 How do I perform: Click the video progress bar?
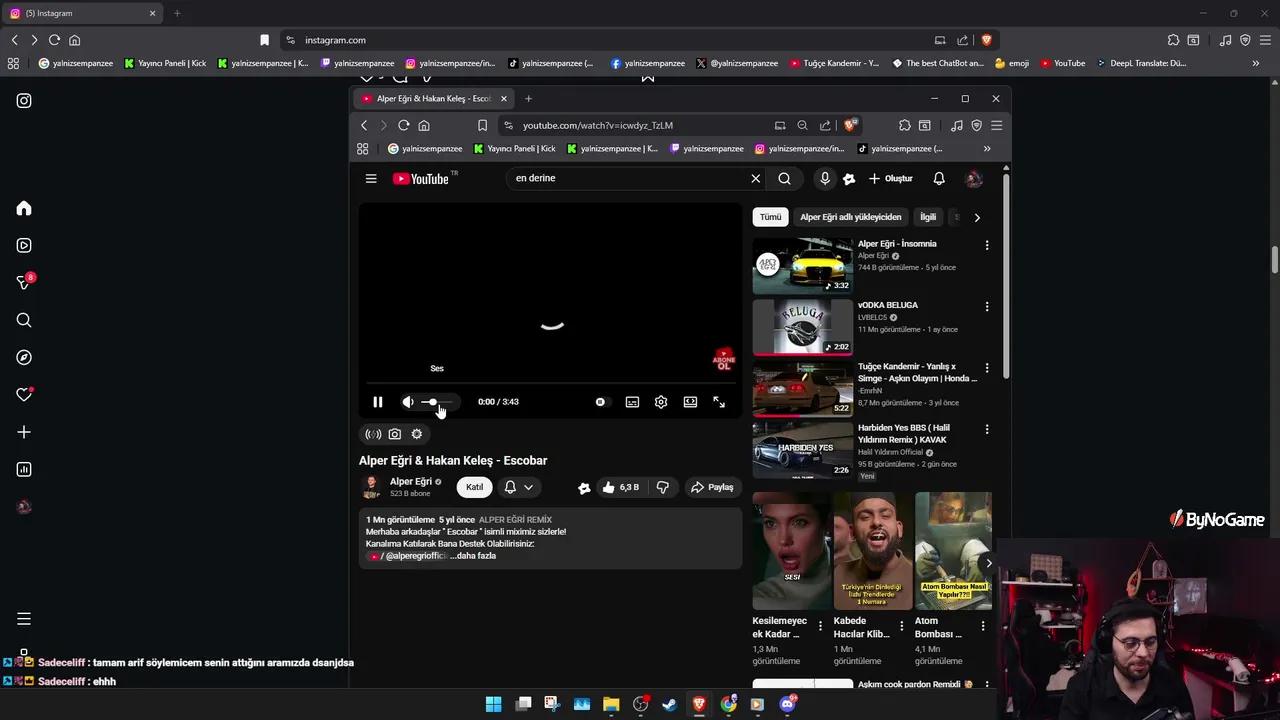pos(551,383)
